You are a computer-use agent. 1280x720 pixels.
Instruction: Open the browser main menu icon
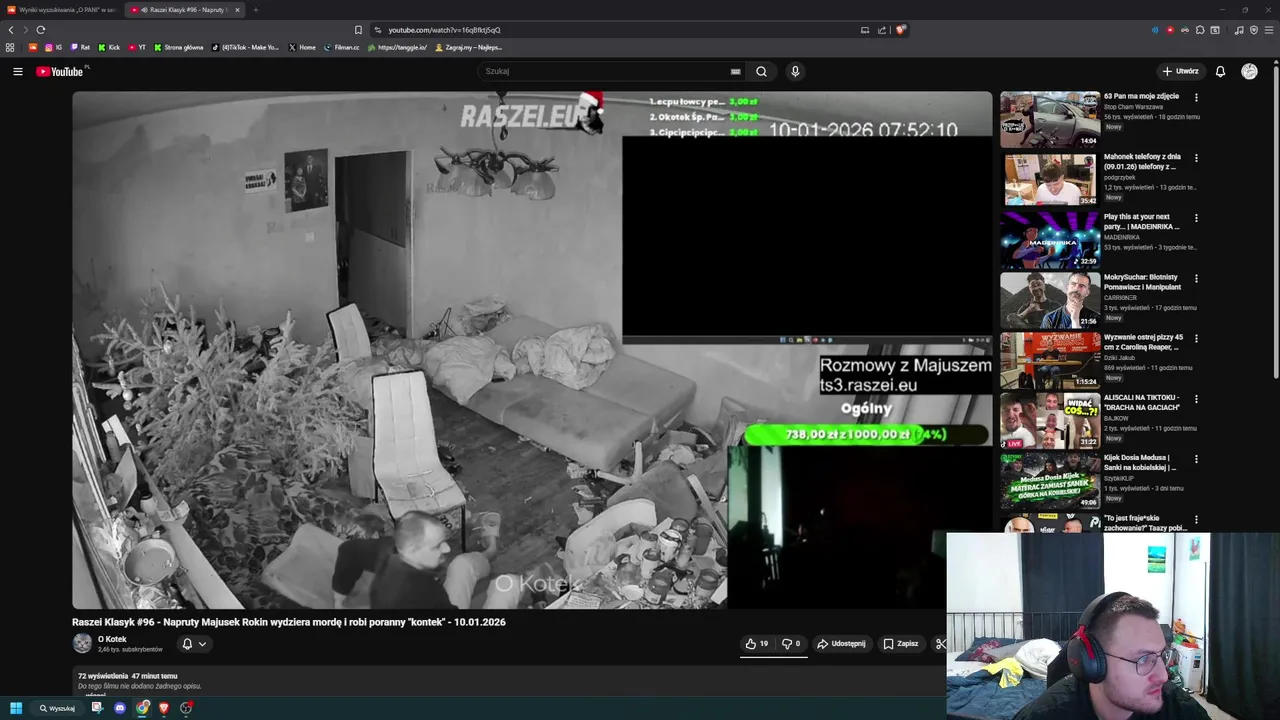coord(1269,30)
